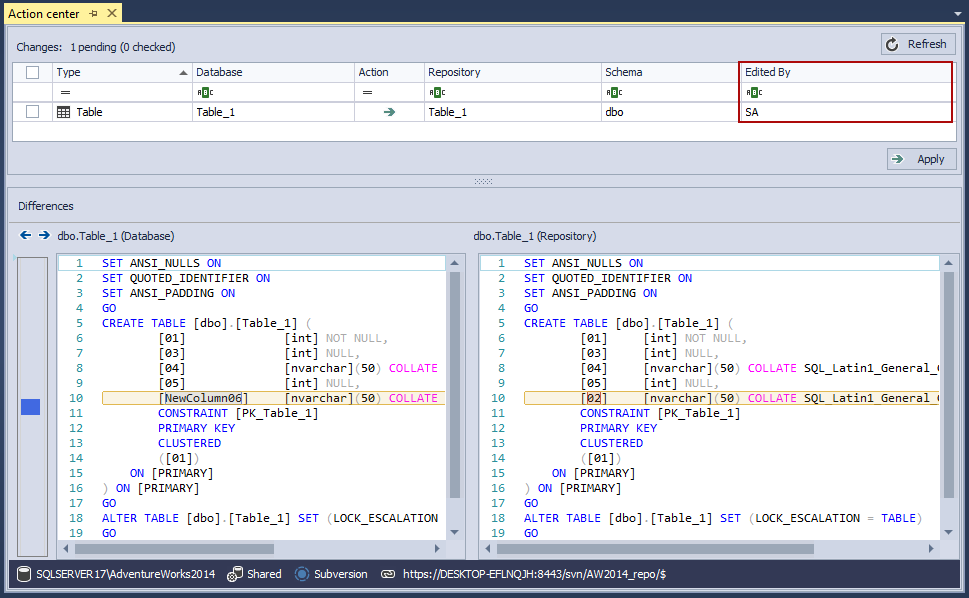
Task: Check the select-all checkbox in the grid header
Action: (33, 72)
